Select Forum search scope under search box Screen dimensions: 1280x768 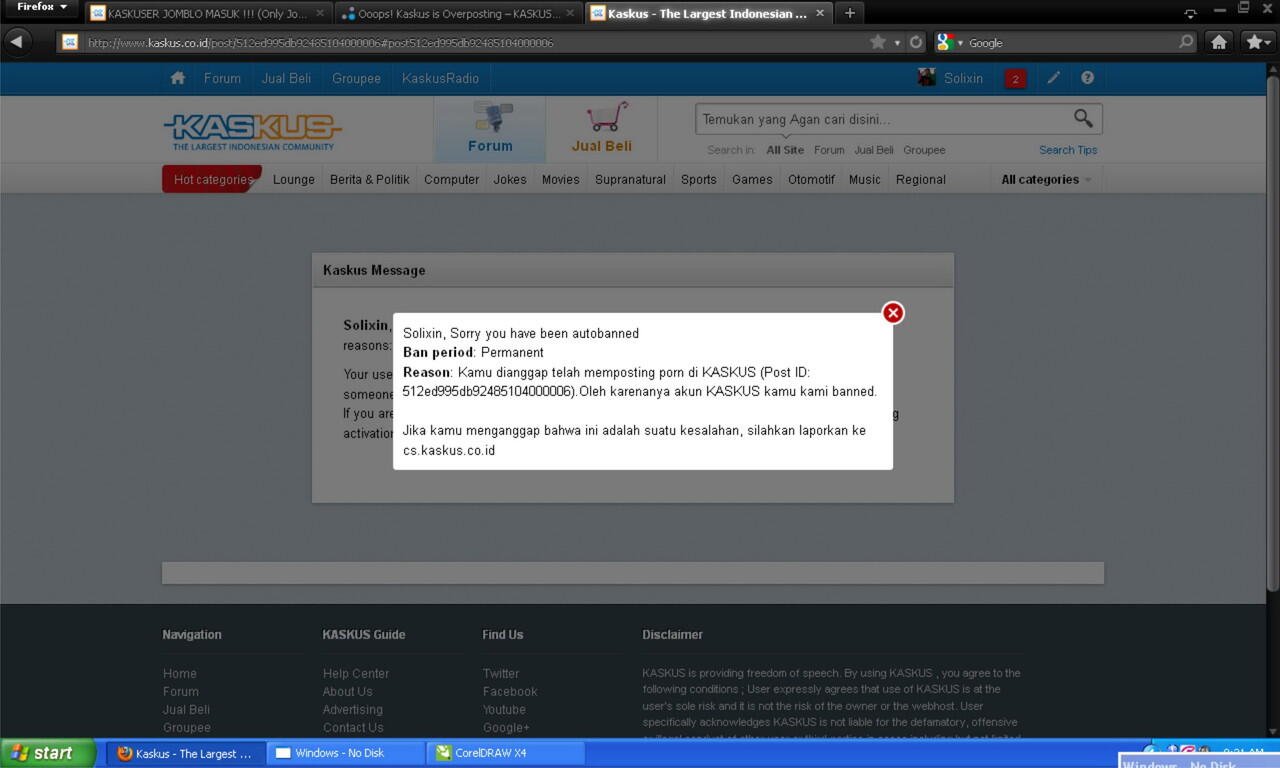click(x=829, y=150)
